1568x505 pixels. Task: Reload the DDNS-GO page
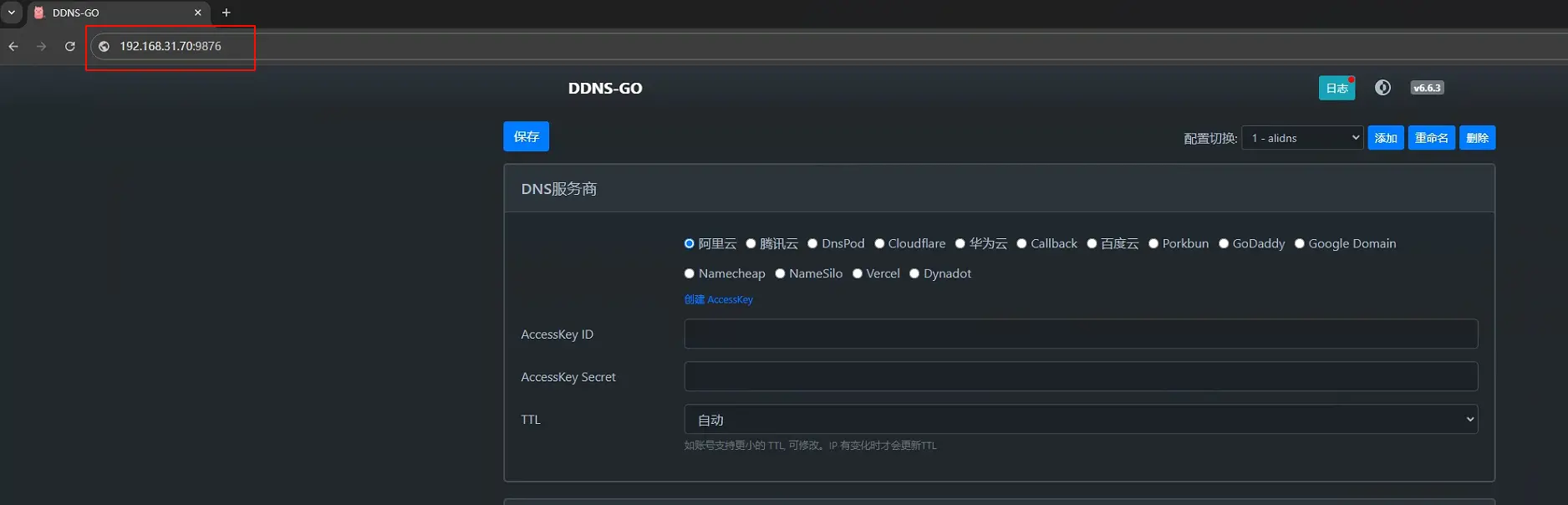(70, 47)
